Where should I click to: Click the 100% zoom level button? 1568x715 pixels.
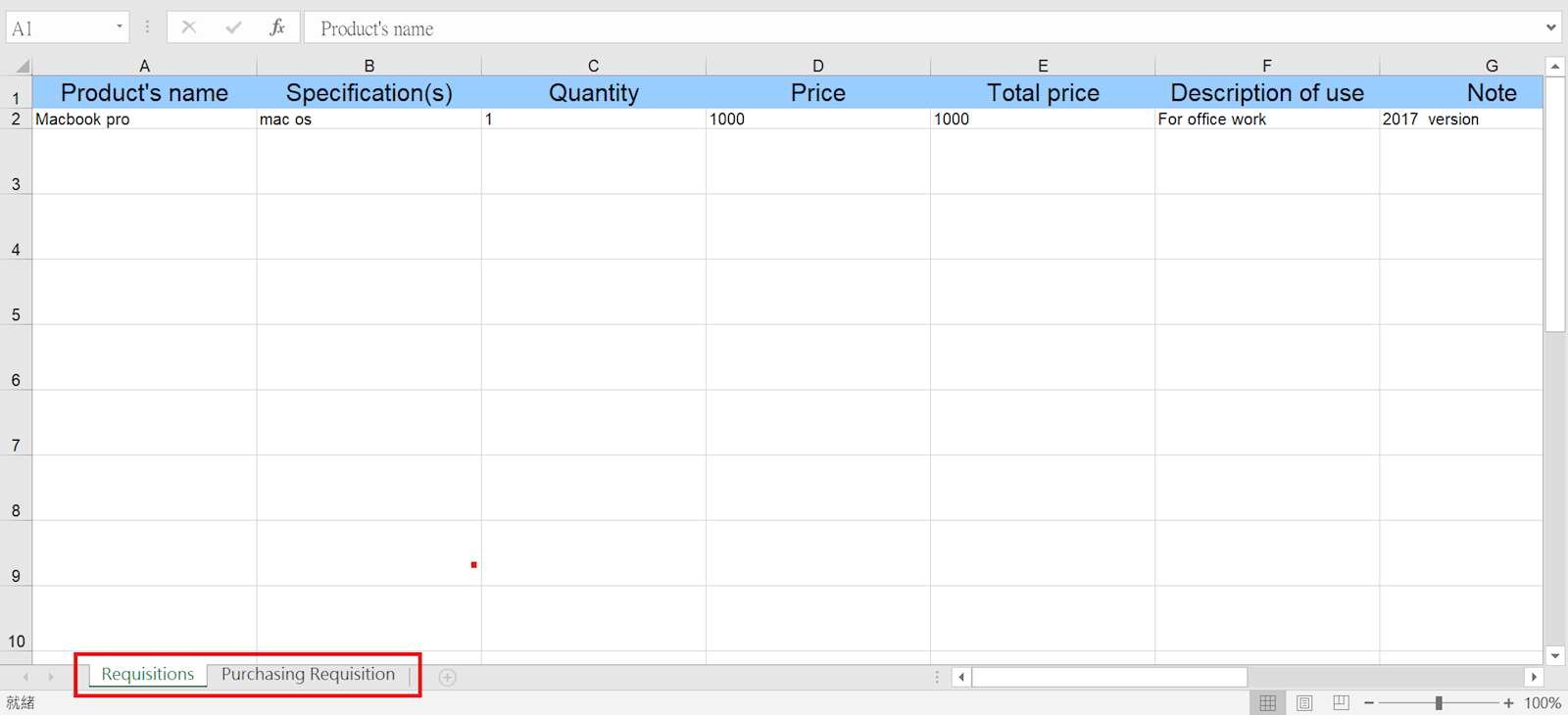tap(1543, 703)
